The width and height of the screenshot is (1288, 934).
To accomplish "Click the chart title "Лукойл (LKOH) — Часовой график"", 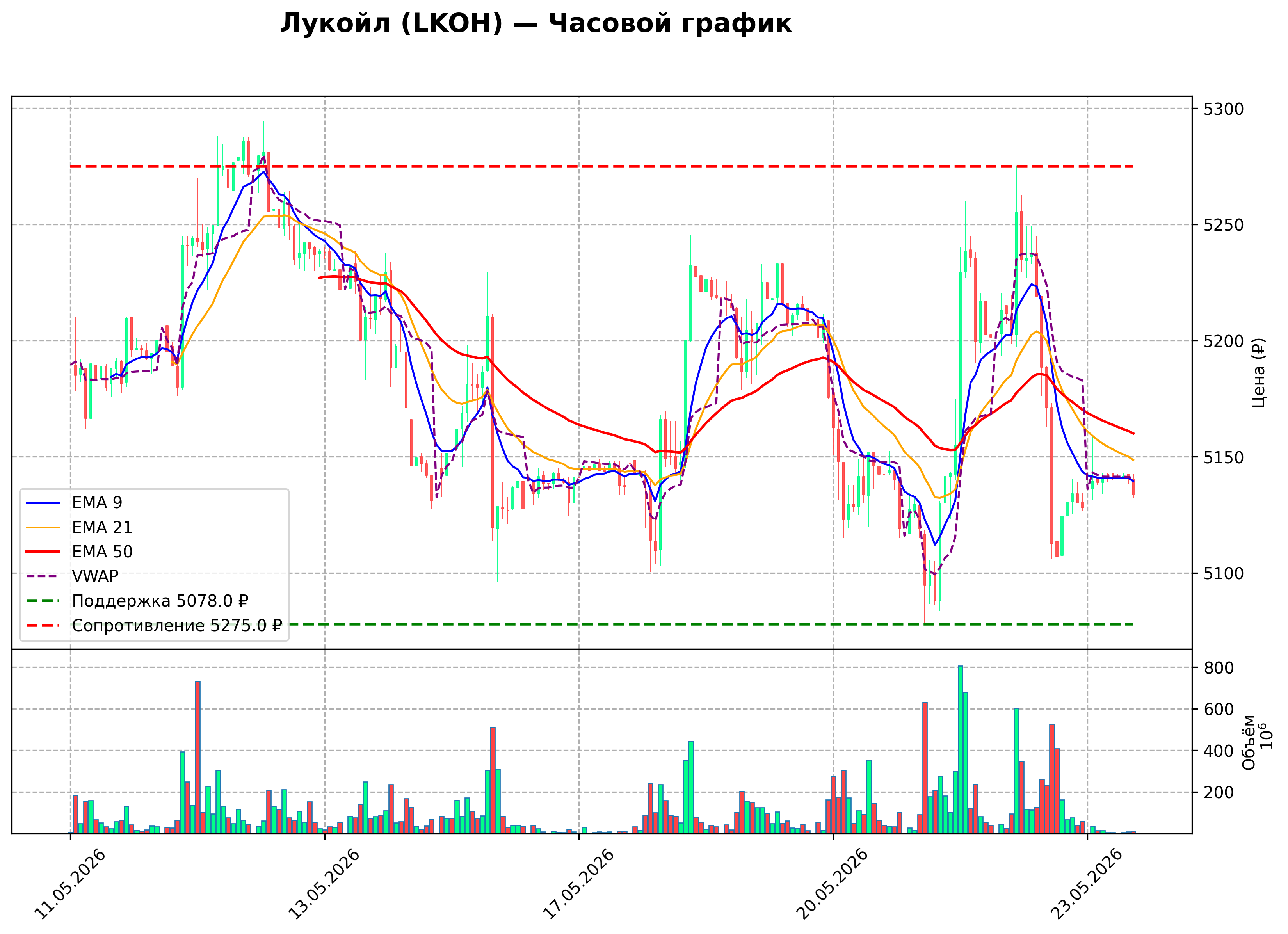I will (535, 24).
